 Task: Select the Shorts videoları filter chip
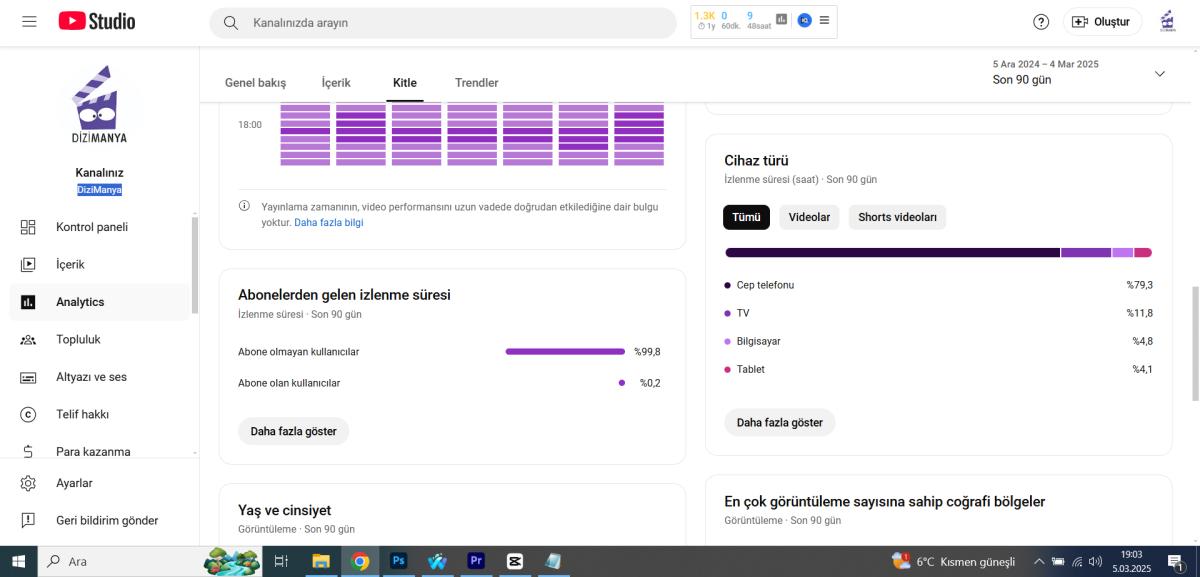pos(897,217)
